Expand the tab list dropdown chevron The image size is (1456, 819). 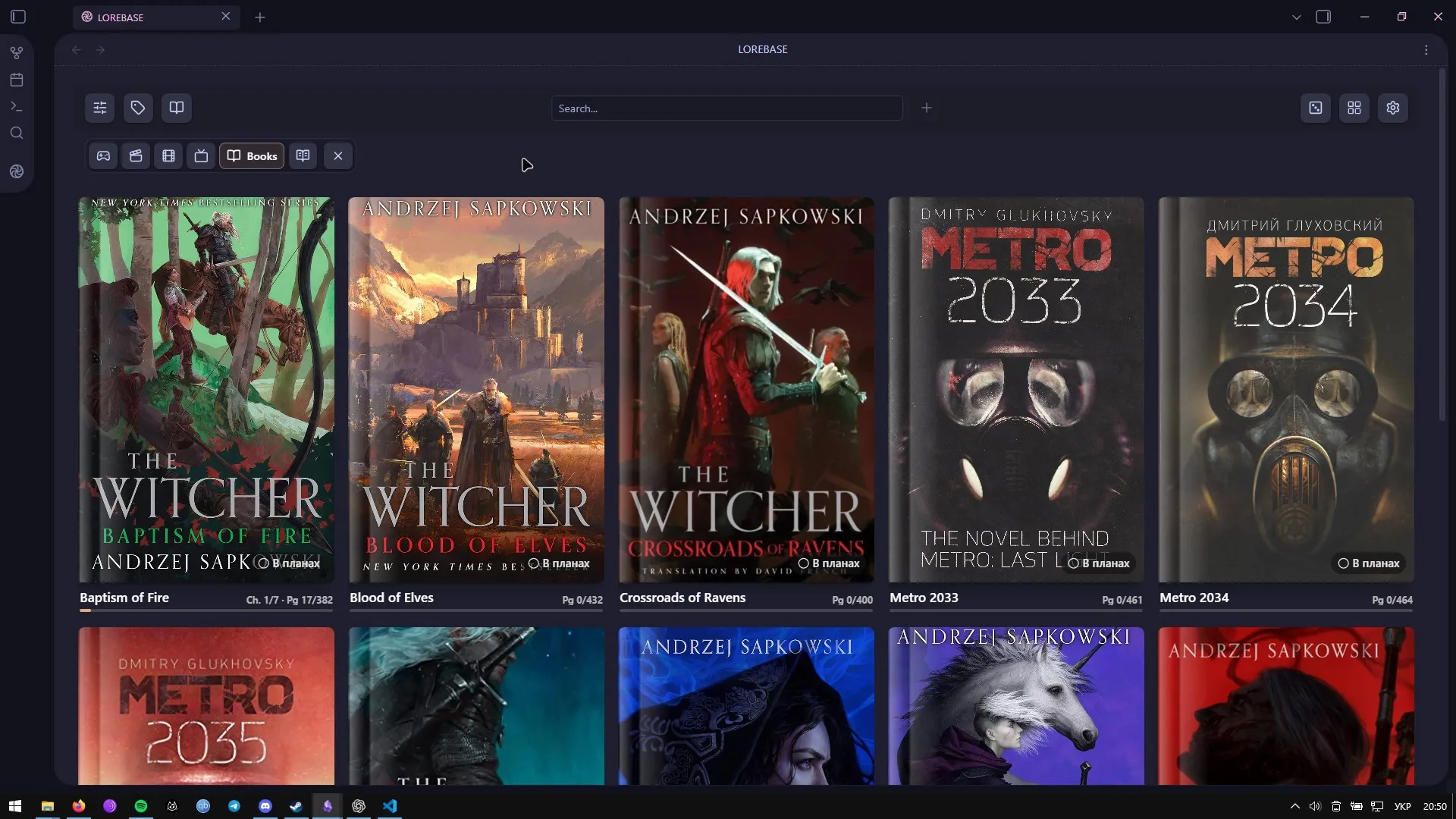pos(1296,17)
